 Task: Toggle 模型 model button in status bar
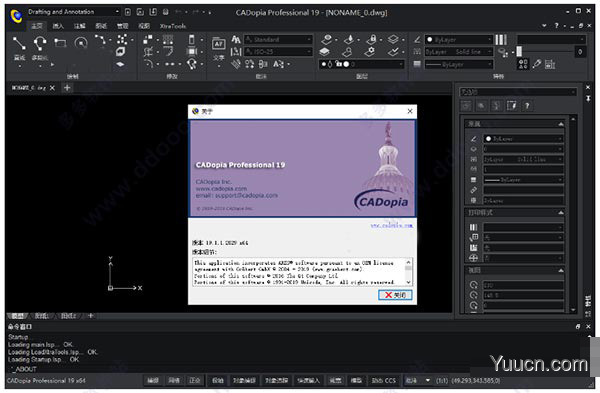point(356,380)
